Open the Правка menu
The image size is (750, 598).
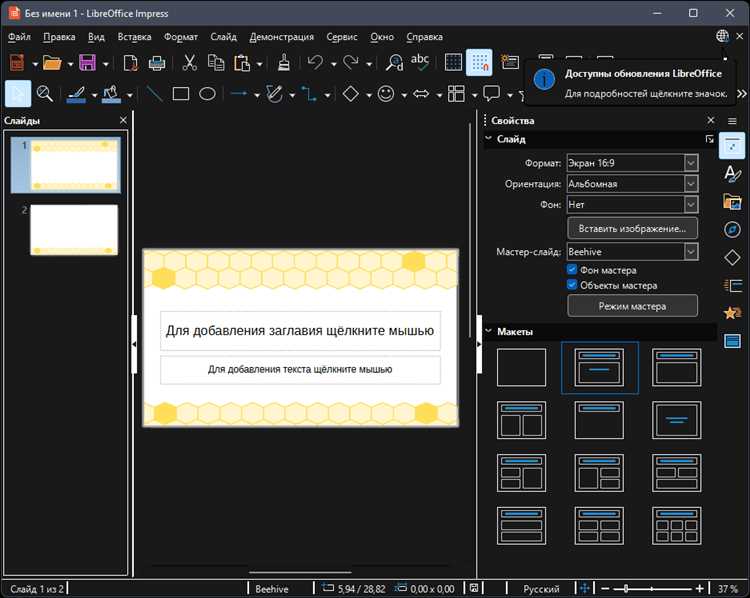pos(59,37)
